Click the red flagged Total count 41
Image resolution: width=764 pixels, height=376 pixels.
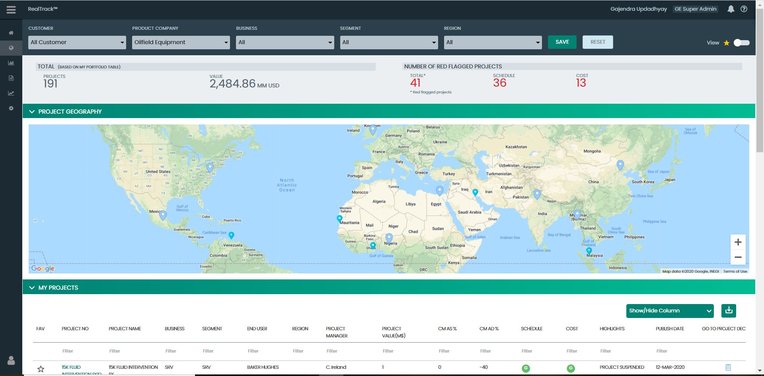pos(415,83)
